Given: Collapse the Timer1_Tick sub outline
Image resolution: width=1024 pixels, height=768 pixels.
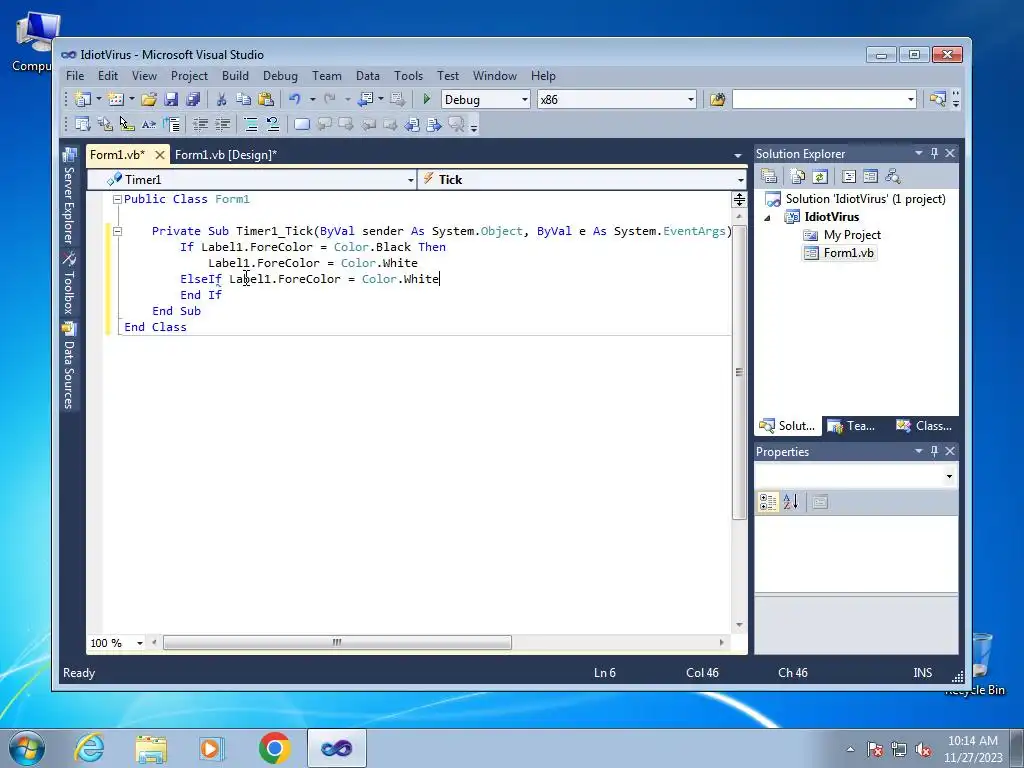Looking at the screenshot, I should click(117, 231).
